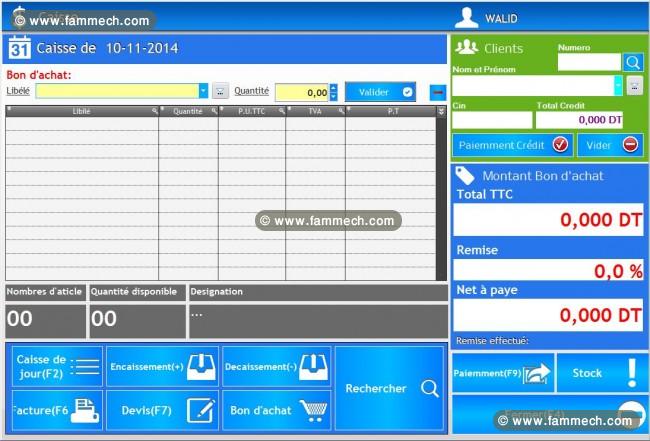Click the search icon in Libilé column header
This screenshot has width=650, height=441.
click(x=154, y=111)
